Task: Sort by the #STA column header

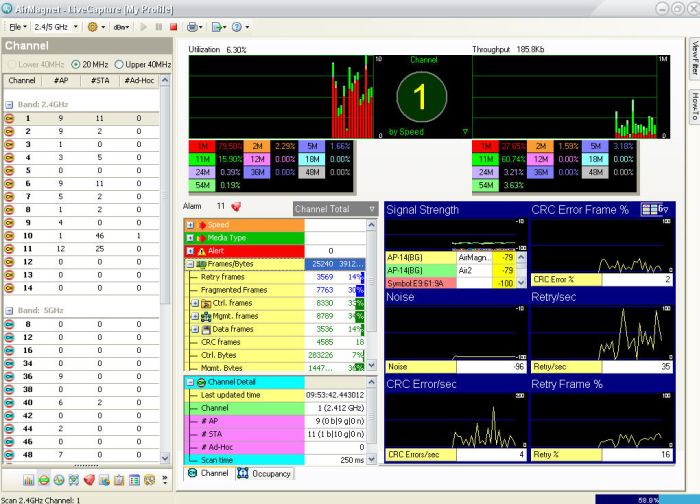Action: click(x=100, y=80)
